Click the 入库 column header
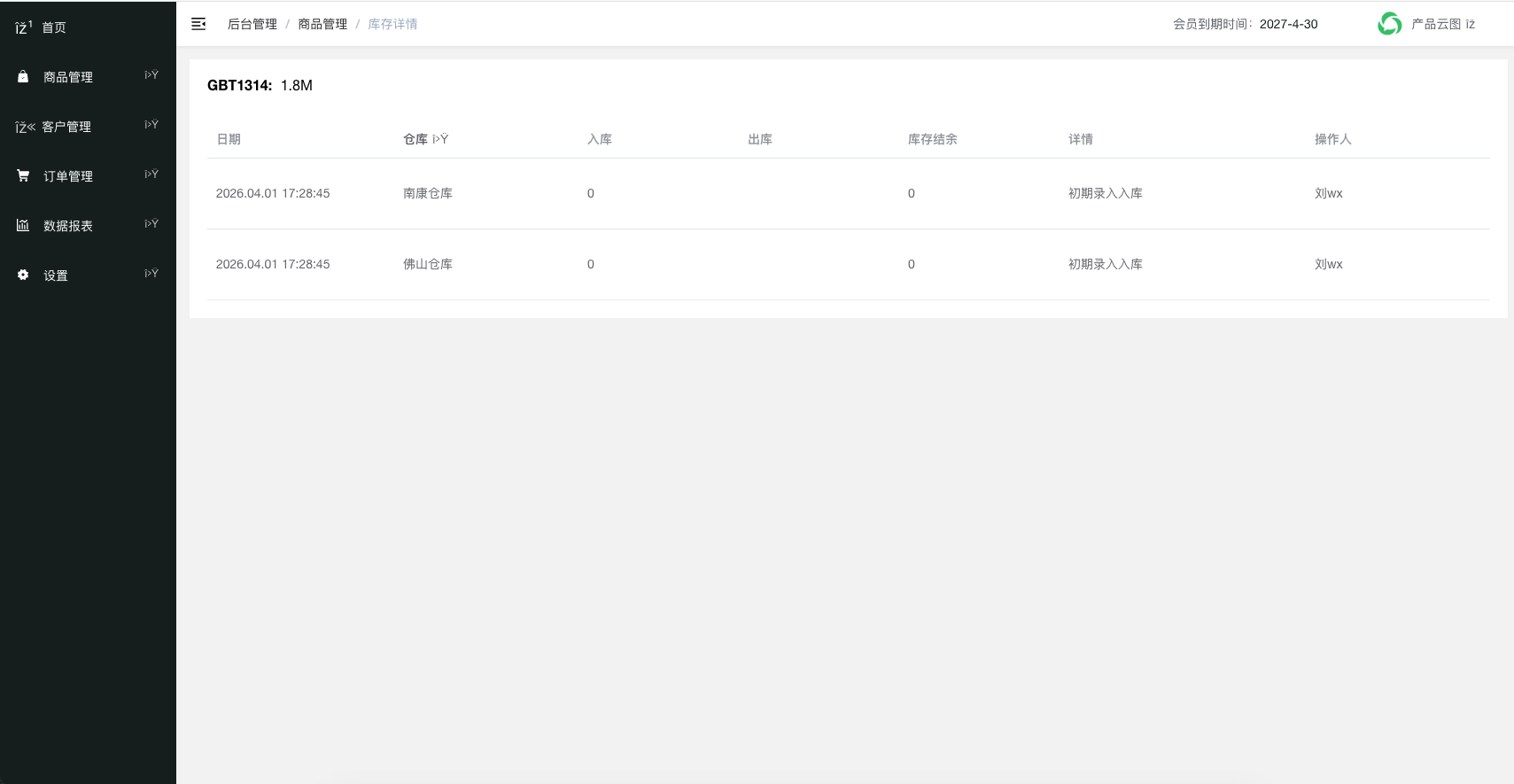This screenshot has height=784, width=1514. pyautogui.click(x=600, y=139)
